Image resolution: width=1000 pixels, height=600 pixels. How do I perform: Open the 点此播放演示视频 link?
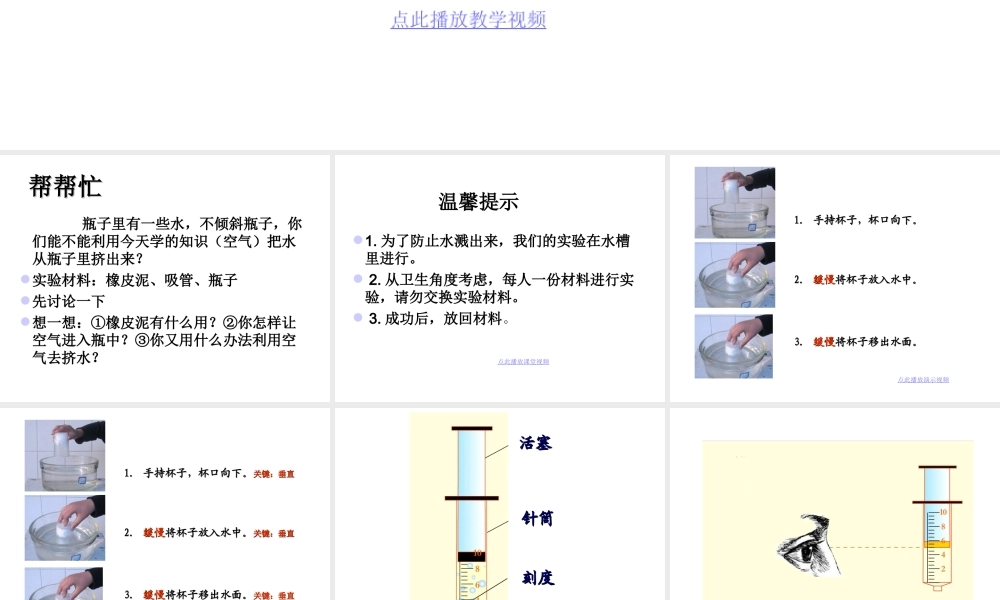tap(923, 380)
